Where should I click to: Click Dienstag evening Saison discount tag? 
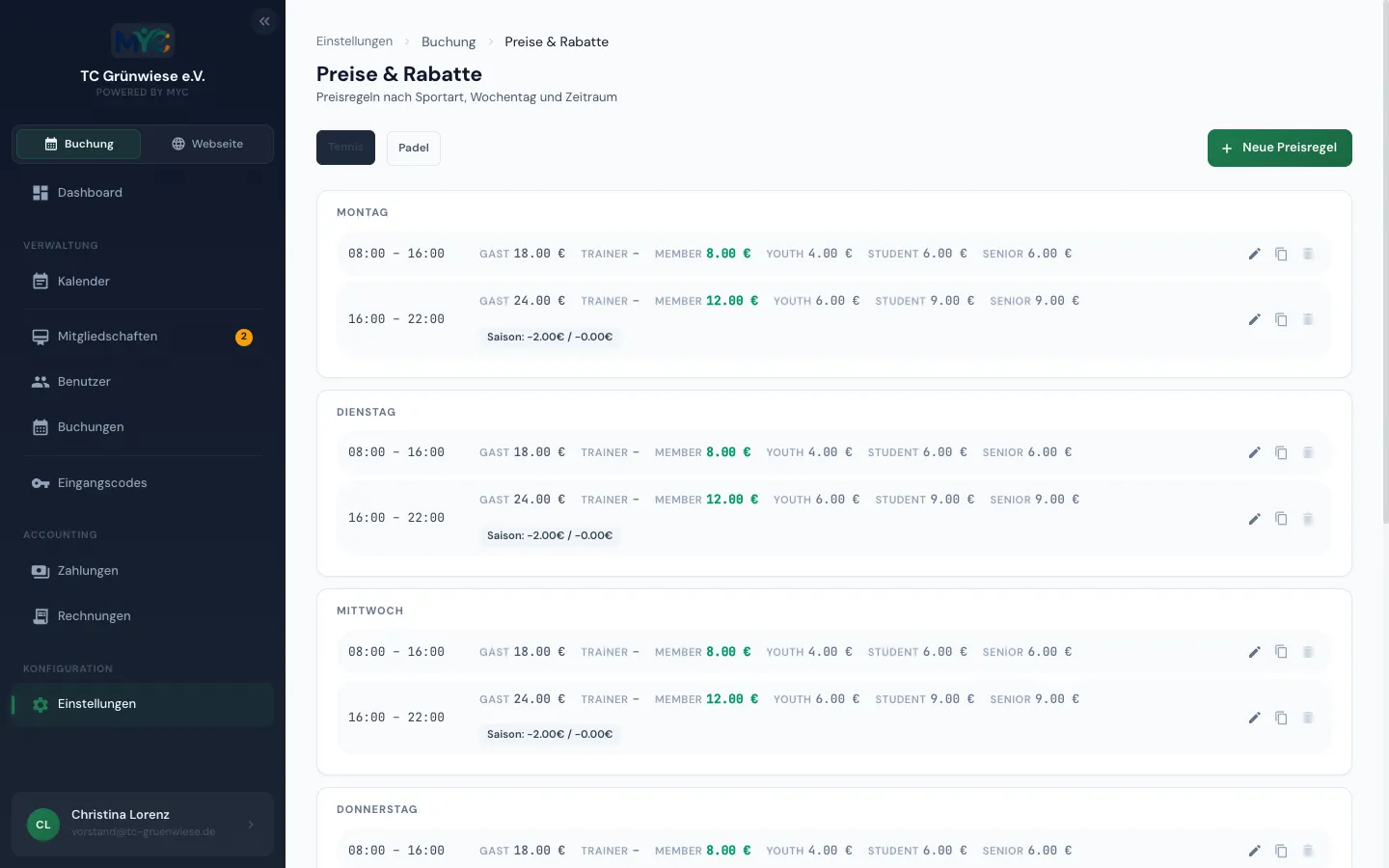click(550, 535)
